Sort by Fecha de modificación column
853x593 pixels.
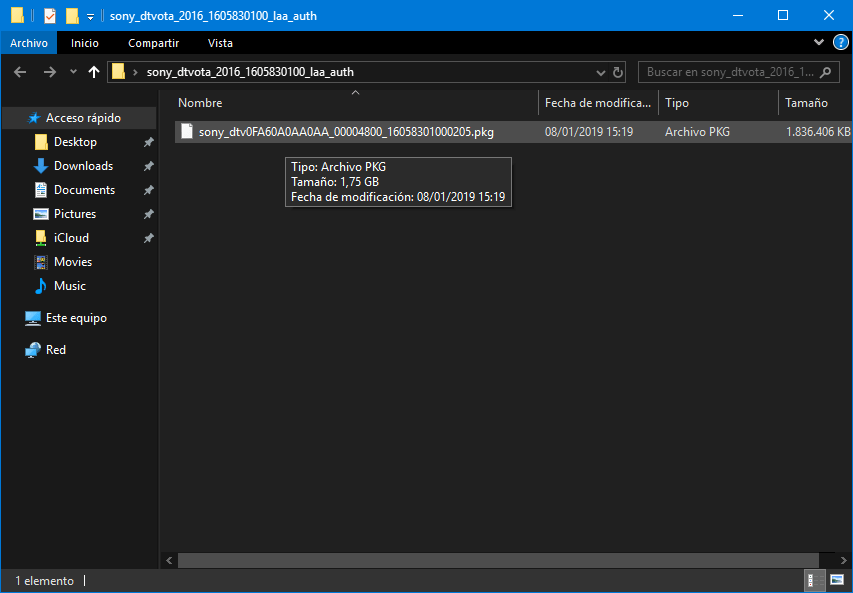(x=598, y=103)
